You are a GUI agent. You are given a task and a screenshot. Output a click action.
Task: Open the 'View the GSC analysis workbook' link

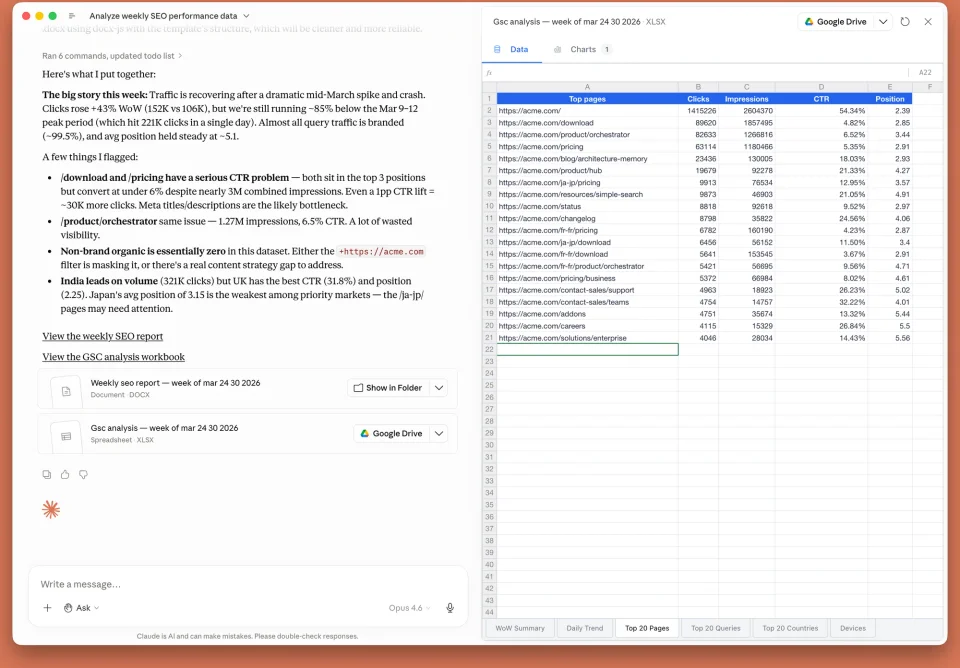pos(113,357)
